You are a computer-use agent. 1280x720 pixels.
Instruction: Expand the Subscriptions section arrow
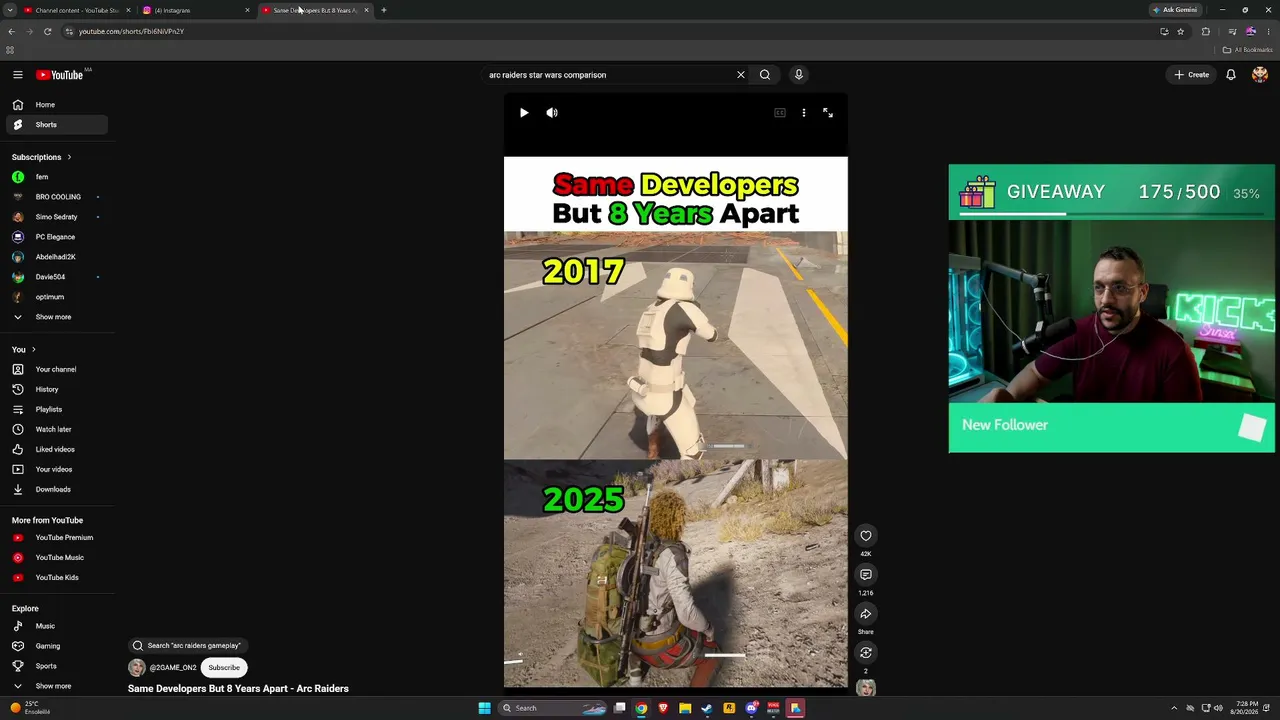click(69, 157)
